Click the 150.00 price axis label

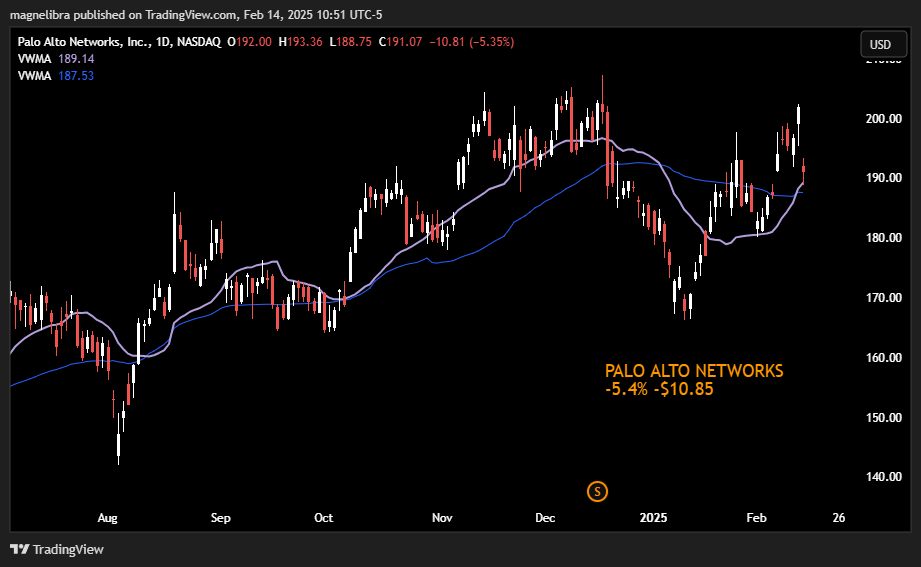(883, 417)
